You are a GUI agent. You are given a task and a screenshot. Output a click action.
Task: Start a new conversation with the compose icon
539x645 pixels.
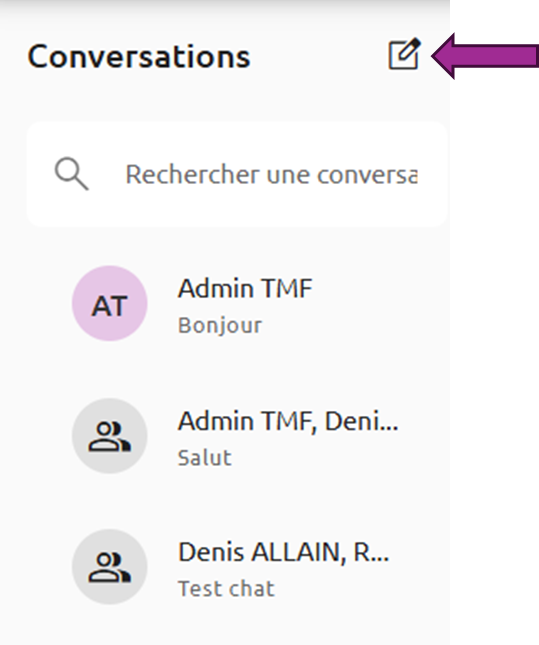pyautogui.click(x=405, y=54)
